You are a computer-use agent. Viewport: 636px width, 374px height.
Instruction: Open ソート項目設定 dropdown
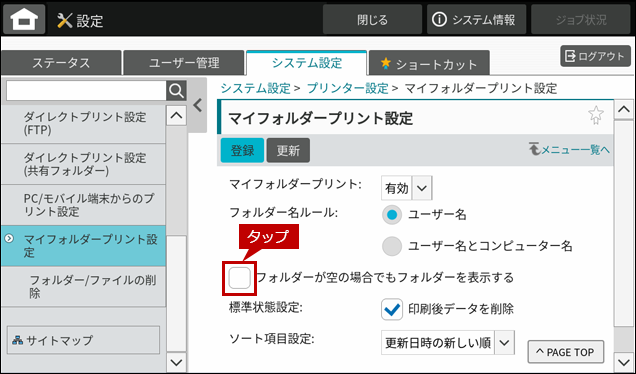(x=448, y=343)
